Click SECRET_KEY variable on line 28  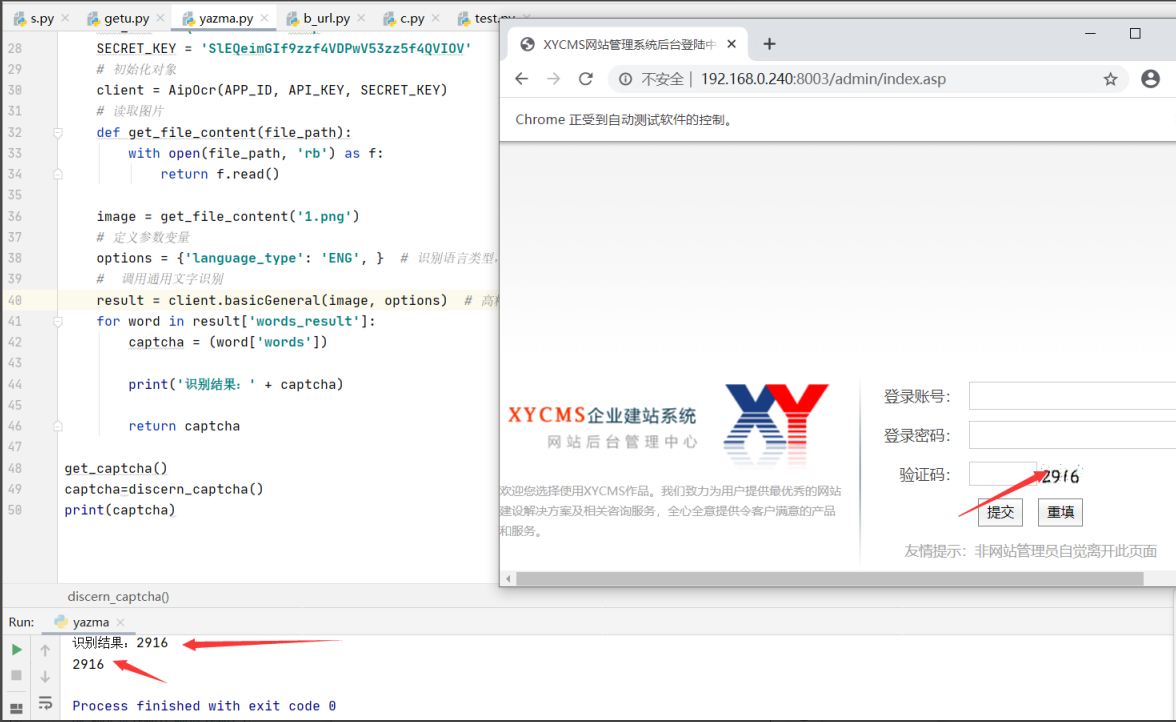point(136,48)
